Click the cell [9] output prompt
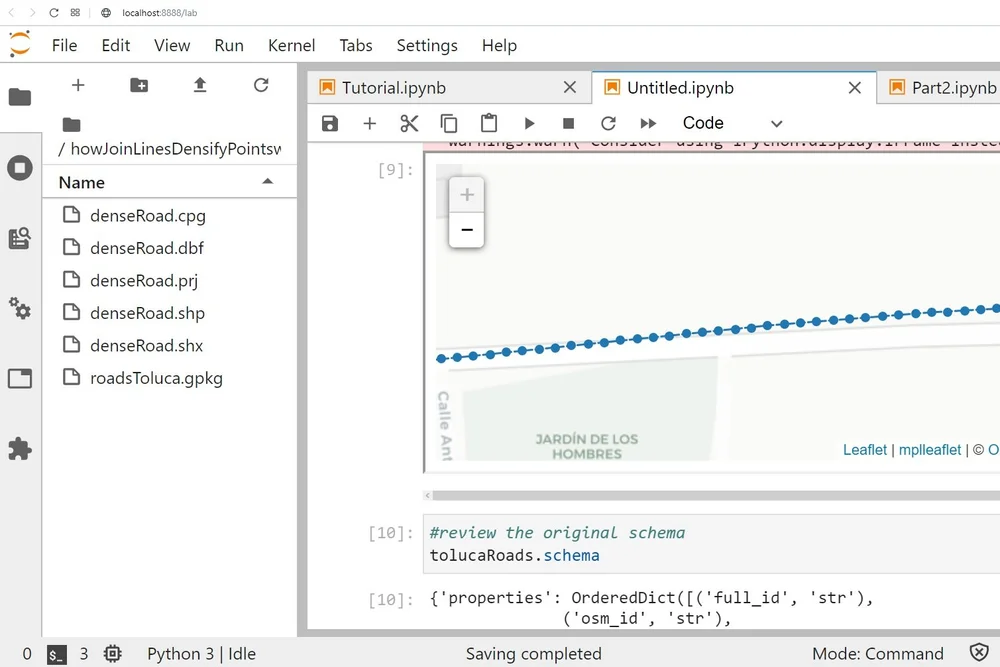Viewport: 1000px width, 667px height. (395, 170)
